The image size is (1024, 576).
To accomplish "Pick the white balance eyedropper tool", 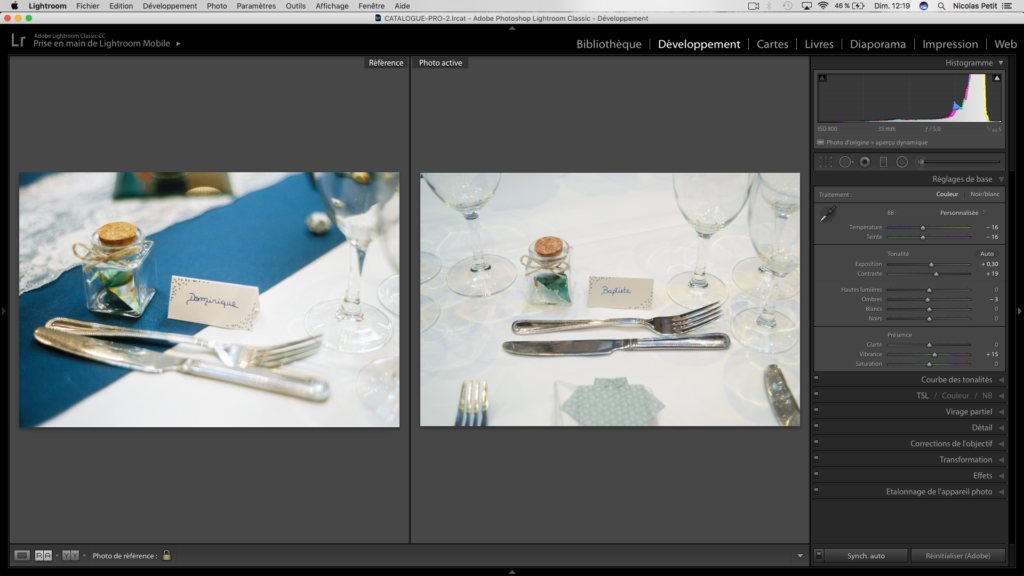I will (x=827, y=214).
